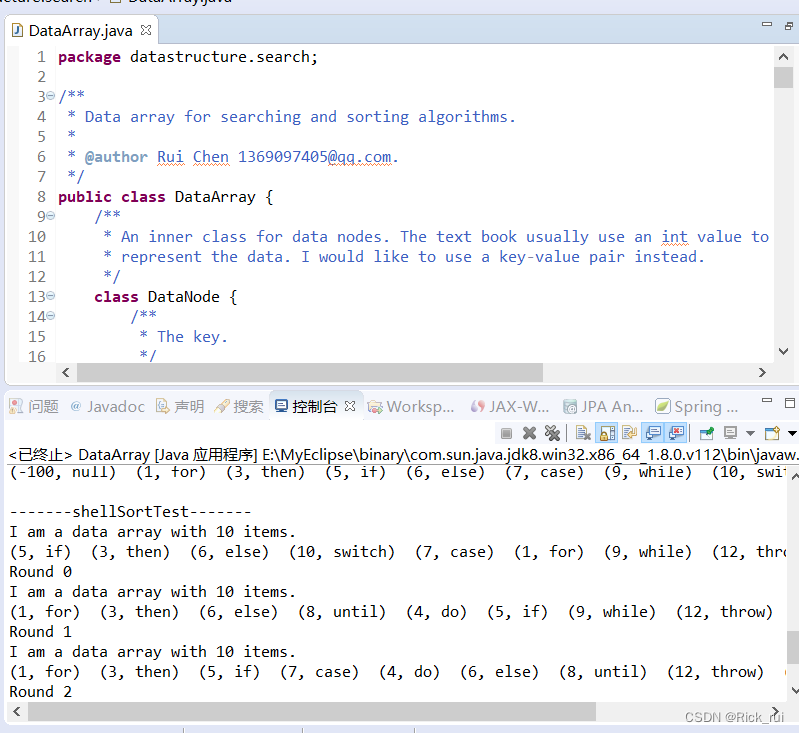The width and height of the screenshot is (799, 733).
Task: Collapse the DataNode class at line 13
Action: click(50, 296)
